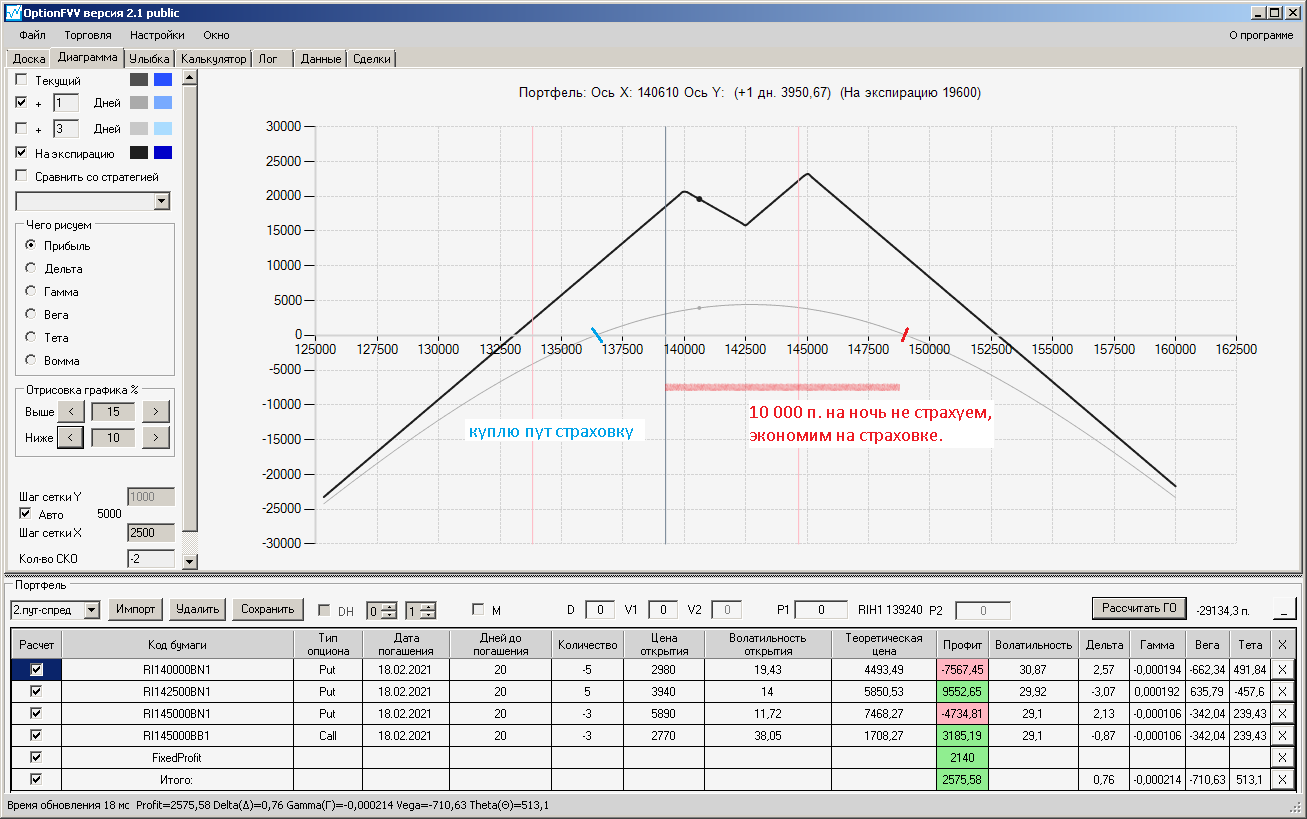Enable the Текущий curve checkbox
Image resolution: width=1307 pixels, height=819 pixels.
point(22,80)
